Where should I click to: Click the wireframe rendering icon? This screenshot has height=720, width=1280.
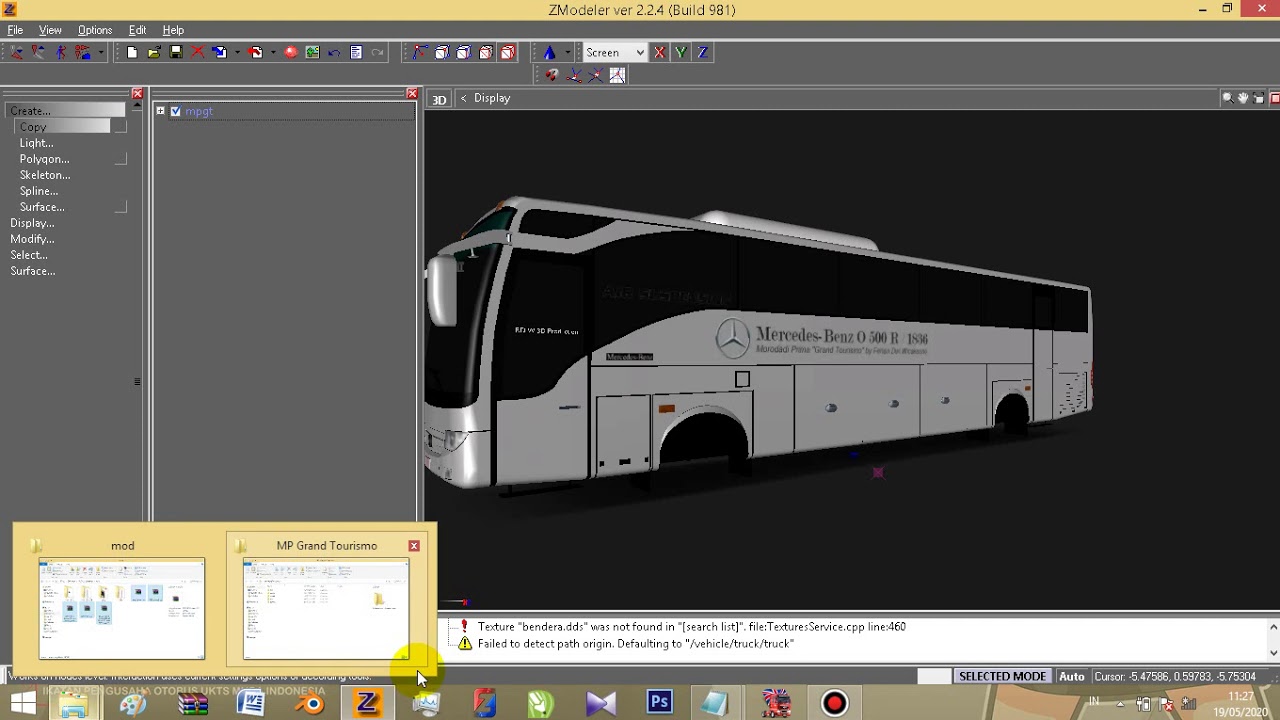pos(420,52)
